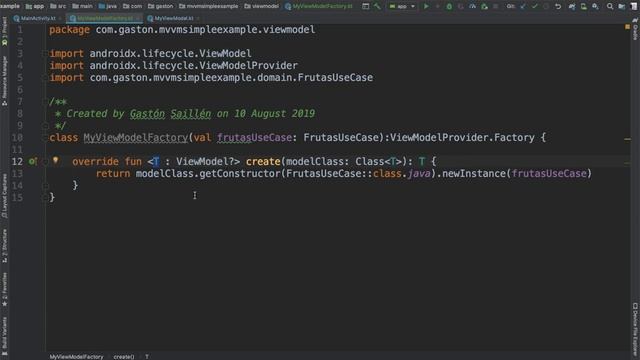Screen dimensions: 640x360
Task: Click the app breadcrumb in navigation bar
Action: 35,6
